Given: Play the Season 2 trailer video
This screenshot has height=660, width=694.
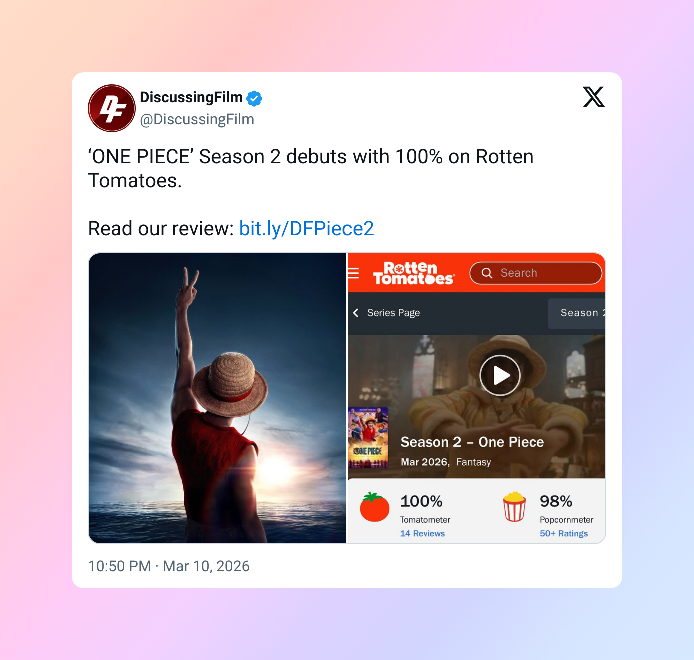Looking at the screenshot, I should (x=500, y=375).
